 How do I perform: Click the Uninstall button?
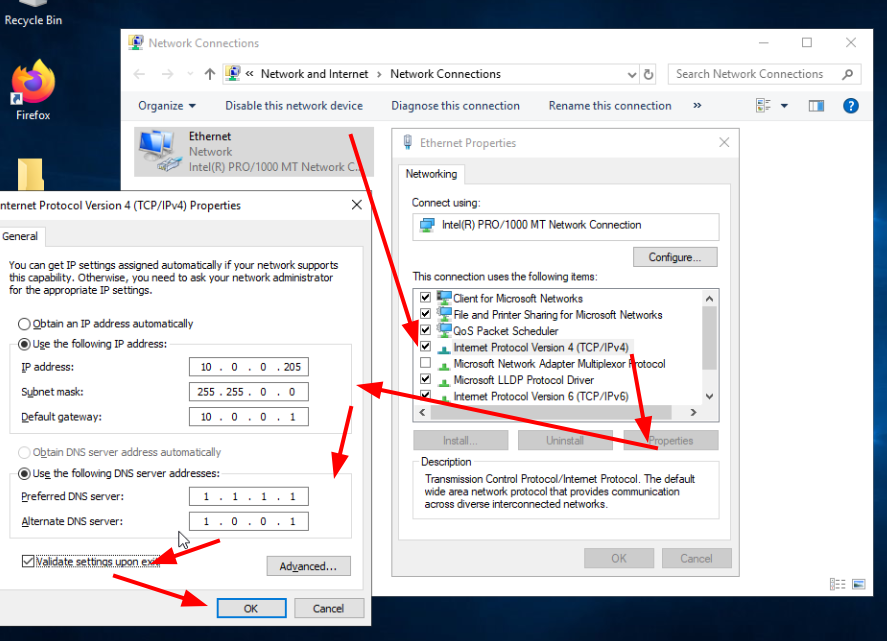coord(565,440)
